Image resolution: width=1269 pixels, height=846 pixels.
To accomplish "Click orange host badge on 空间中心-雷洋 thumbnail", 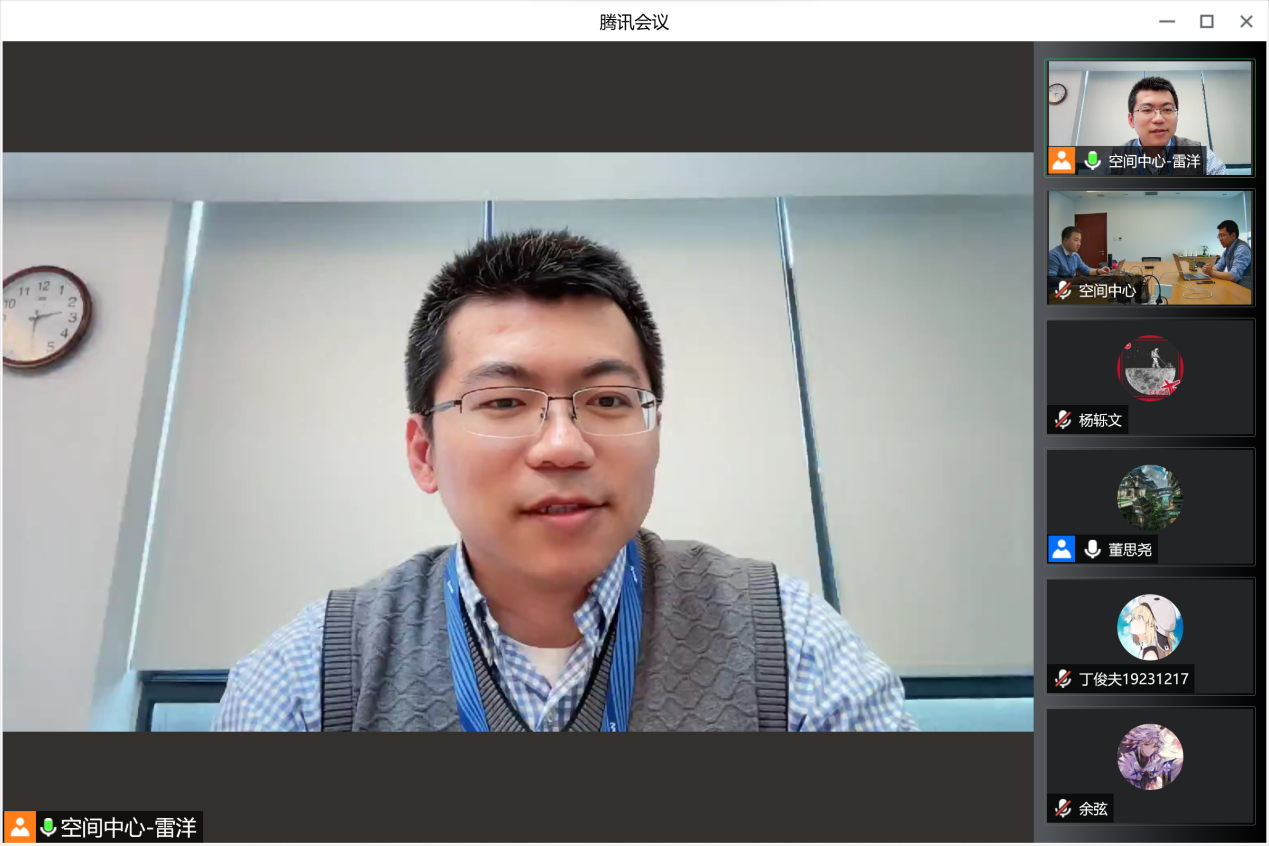I will tap(1061, 160).
